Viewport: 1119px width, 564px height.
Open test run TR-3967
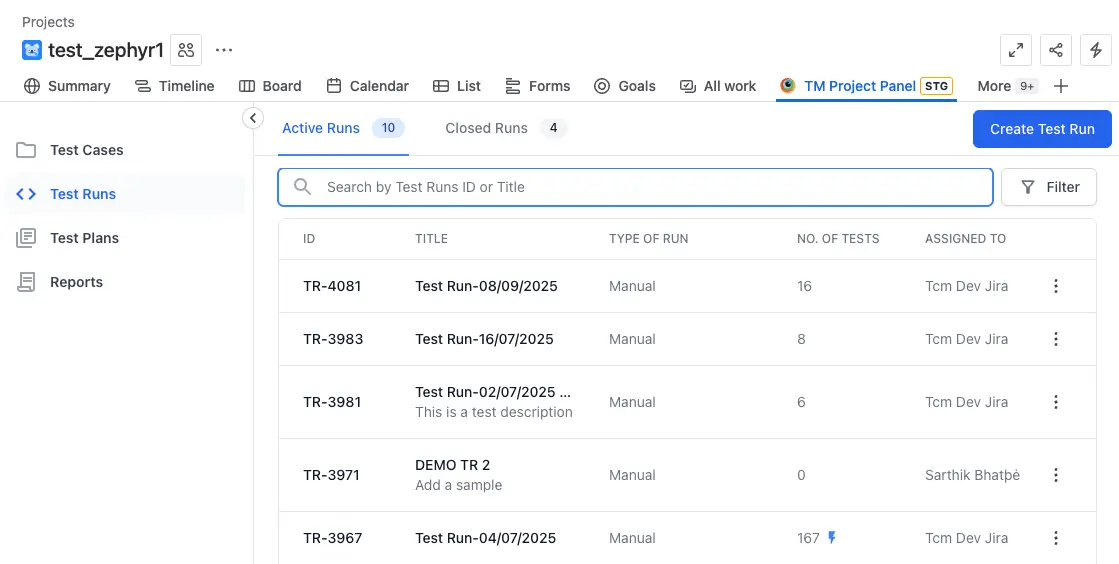333,538
